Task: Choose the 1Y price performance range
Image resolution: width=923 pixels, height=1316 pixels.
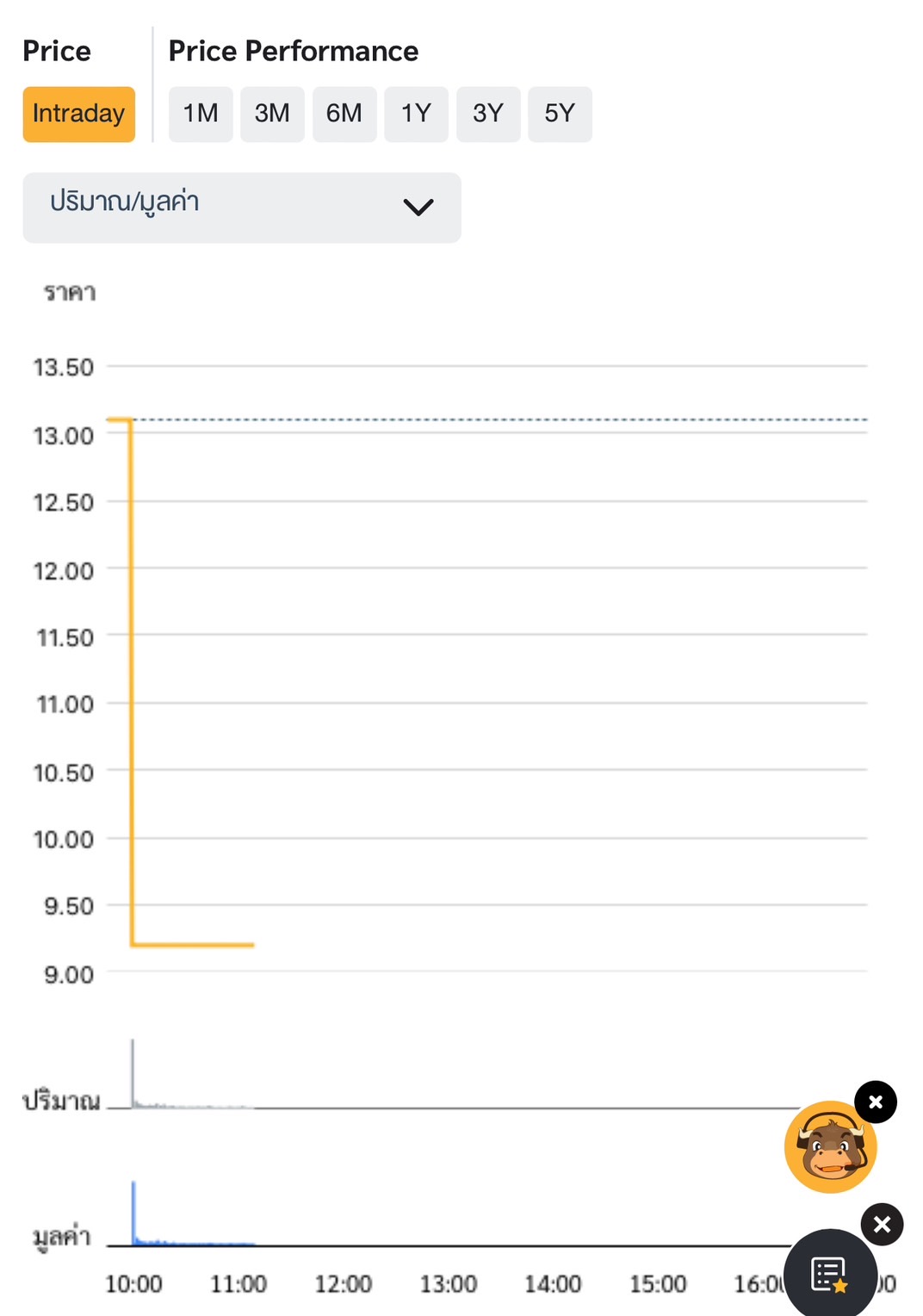Action: 416,114
